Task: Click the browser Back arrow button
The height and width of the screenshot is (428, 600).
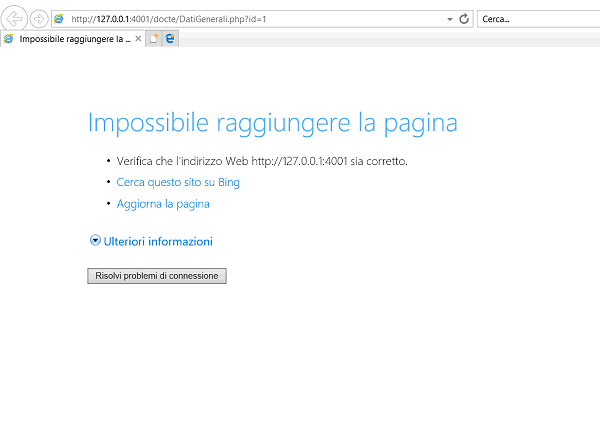Action: 14,18
